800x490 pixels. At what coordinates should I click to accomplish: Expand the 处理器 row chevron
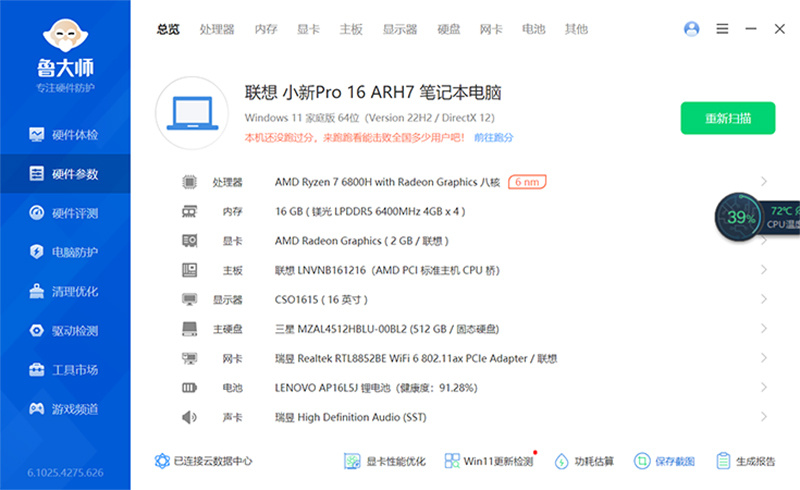click(x=764, y=181)
